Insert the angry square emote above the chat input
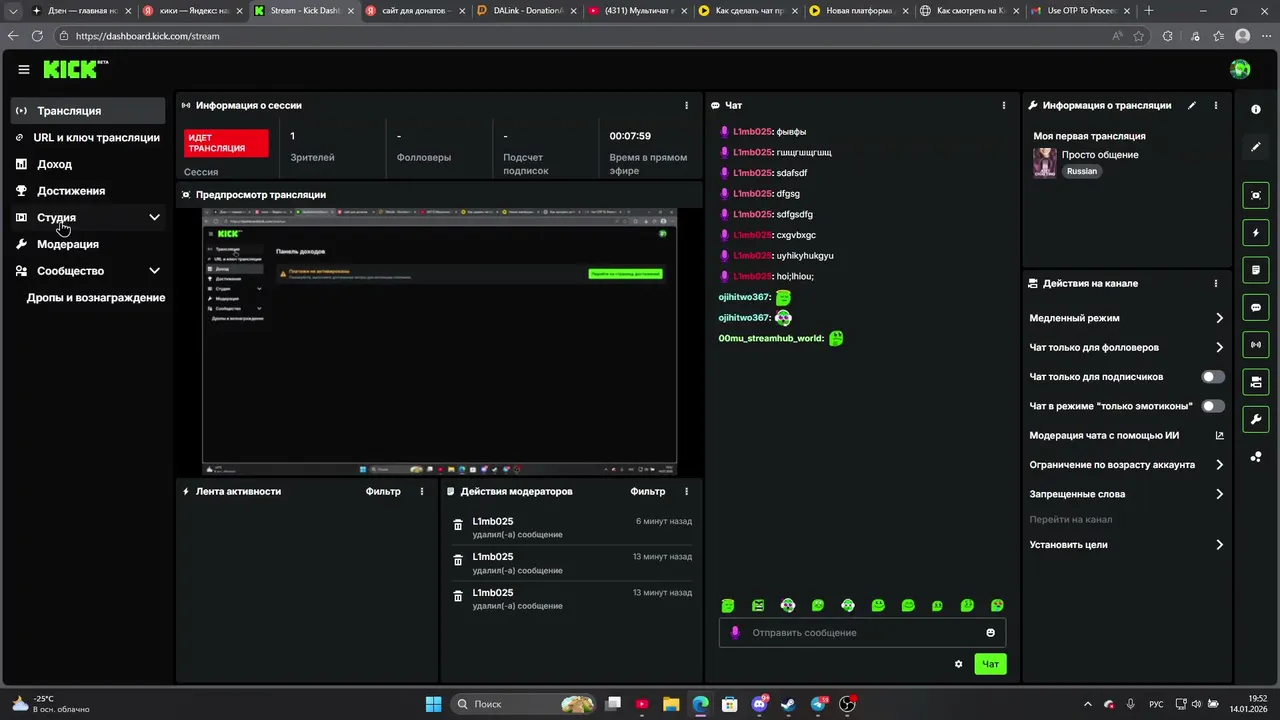 click(x=758, y=605)
